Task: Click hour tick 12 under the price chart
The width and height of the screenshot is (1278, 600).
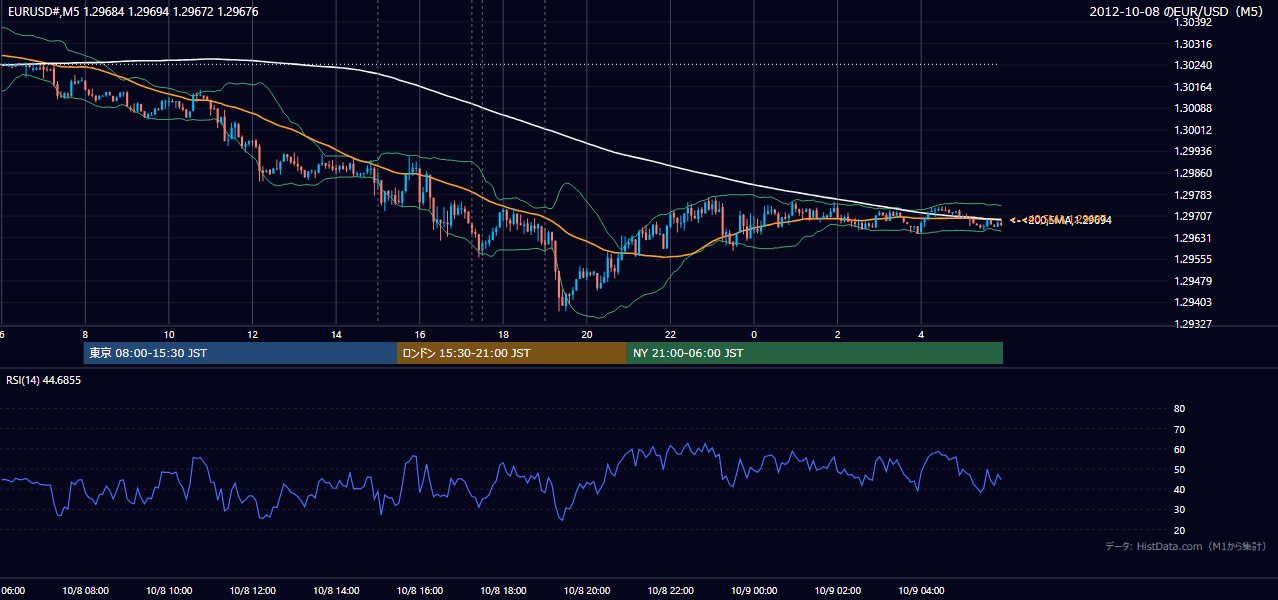Action: [253, 334]
